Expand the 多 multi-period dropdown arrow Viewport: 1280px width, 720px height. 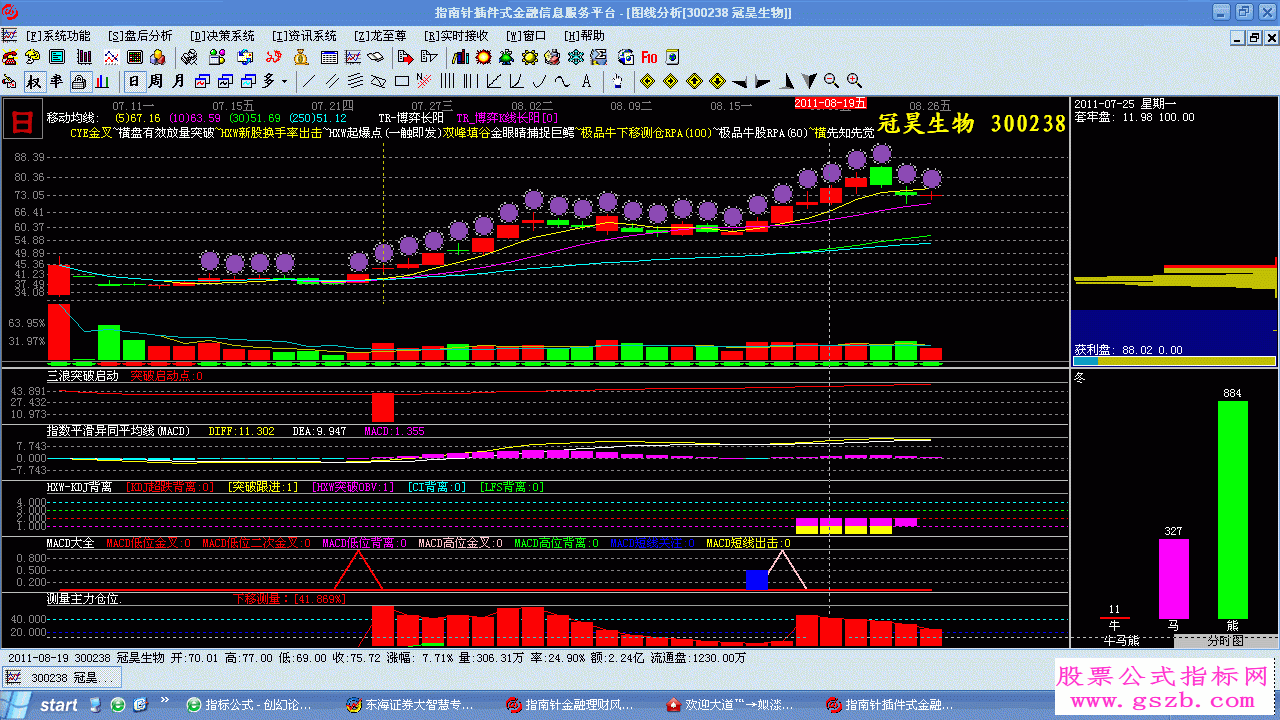coord(284,81)
